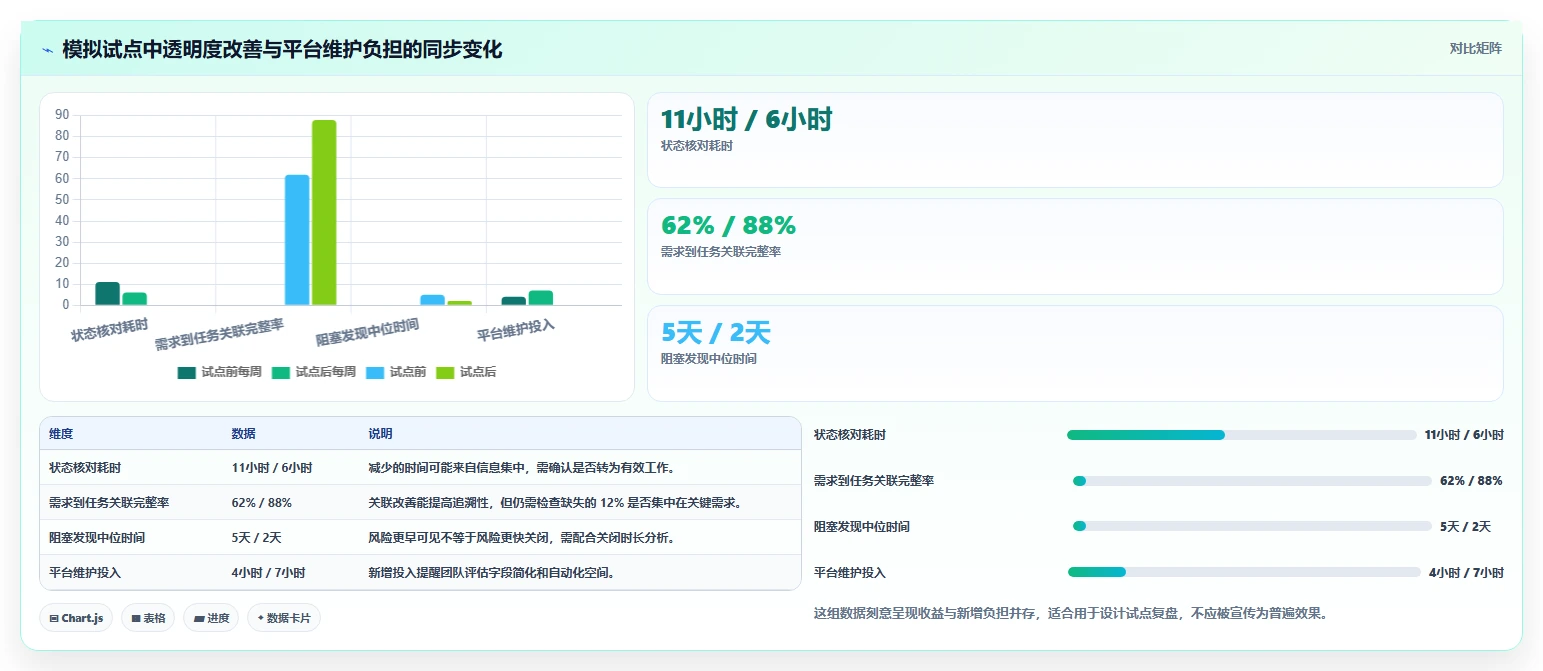Select the 状态核对耗时 table row label
Screen dimensions: 1543x671
[x=85, y=468]
